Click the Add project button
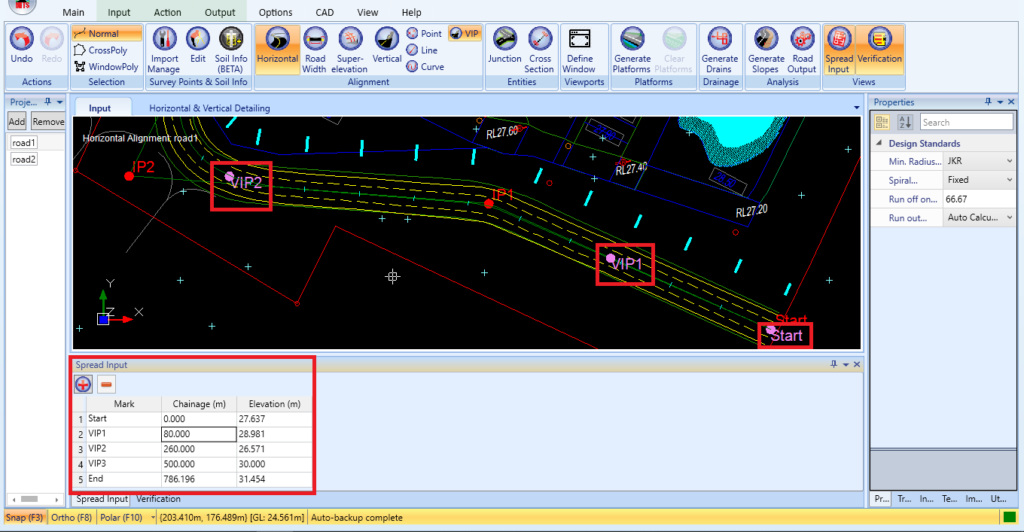The height and width of the screenshot is (532, 1024). [17, 121]
